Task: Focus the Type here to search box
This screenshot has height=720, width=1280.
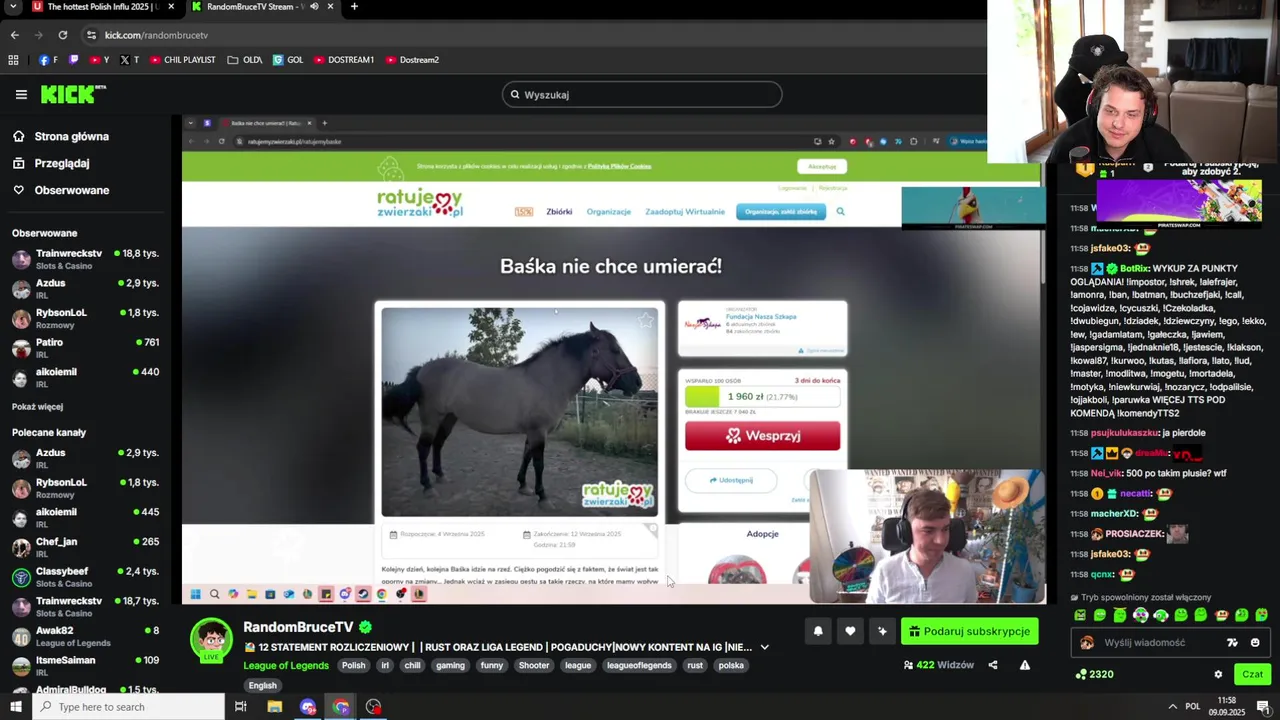Action: pyautogui.click(x=128, y=707)
